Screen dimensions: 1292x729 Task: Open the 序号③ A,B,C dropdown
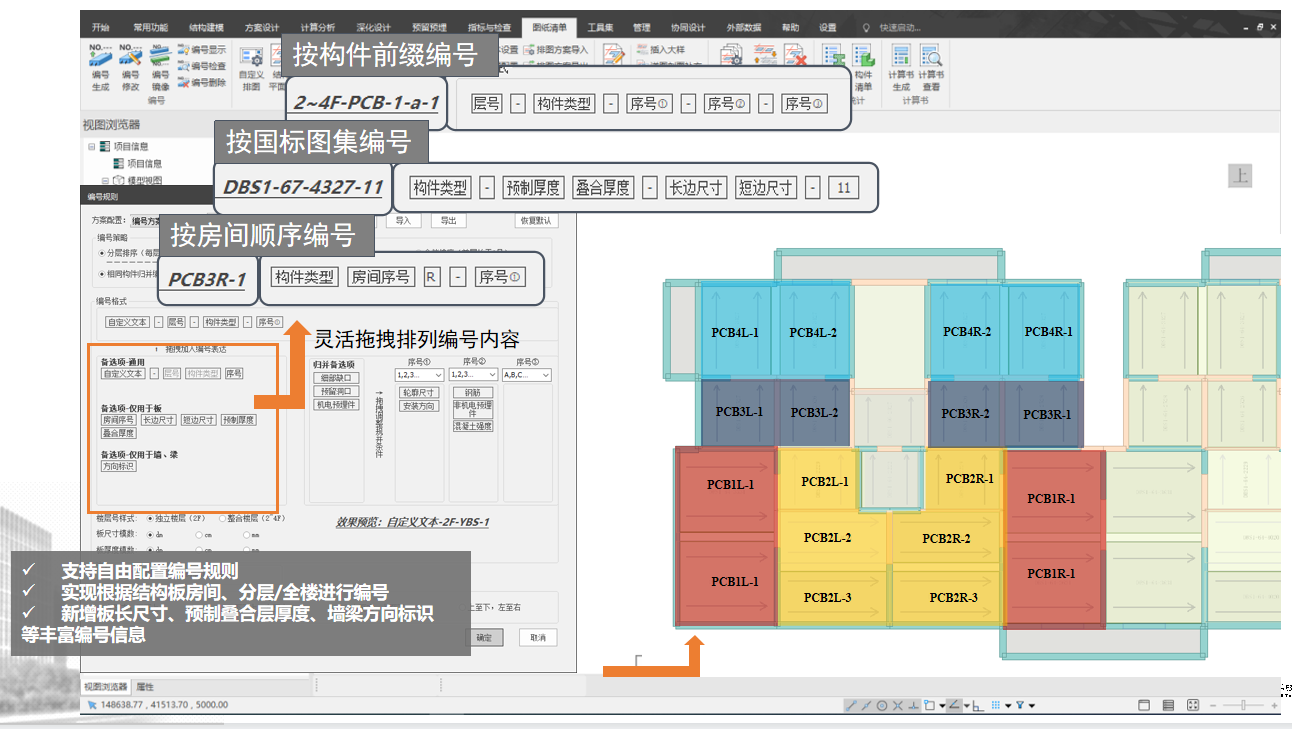(527, 375)
